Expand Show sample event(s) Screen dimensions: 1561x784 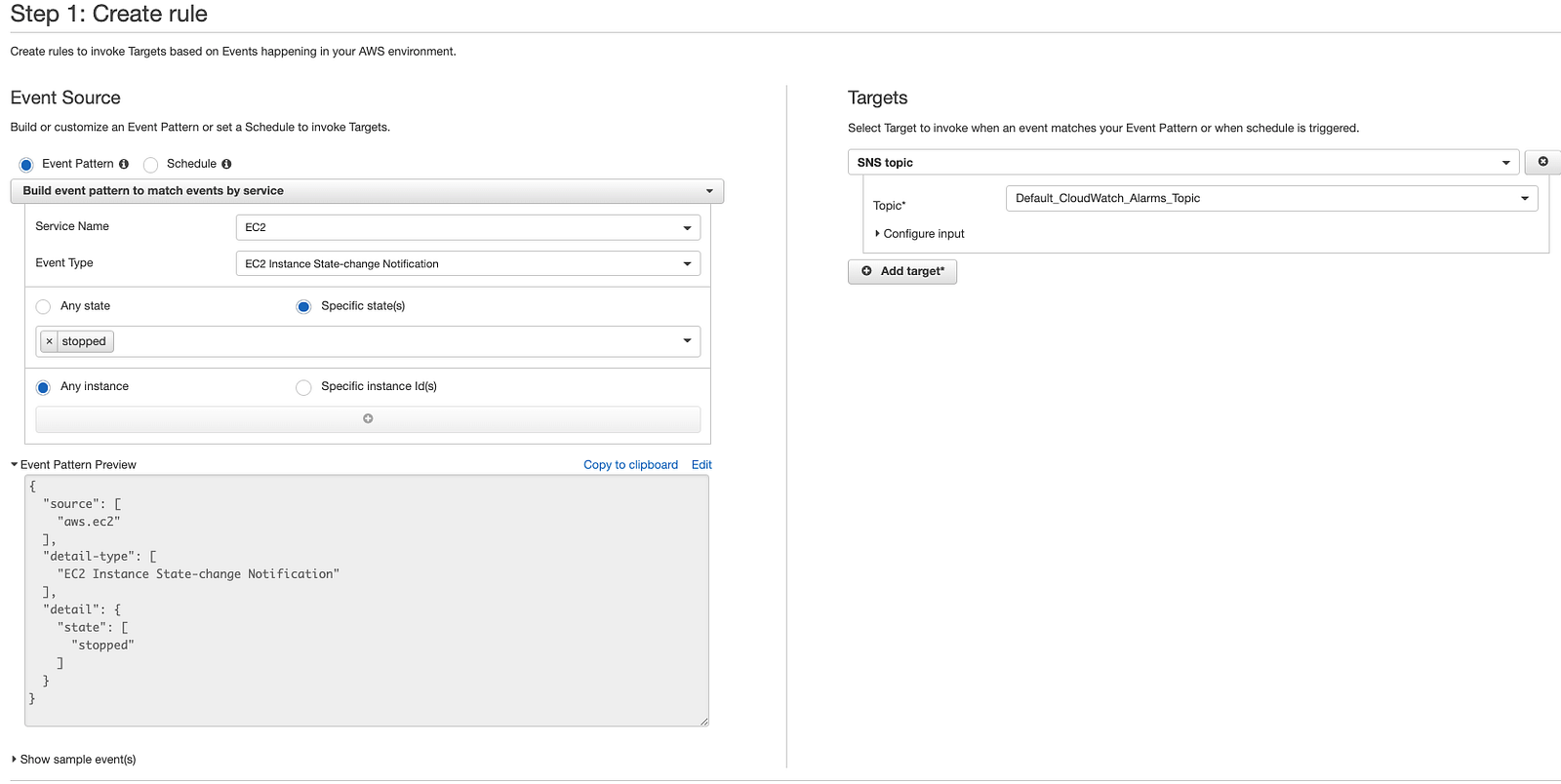tap(74, 760)
